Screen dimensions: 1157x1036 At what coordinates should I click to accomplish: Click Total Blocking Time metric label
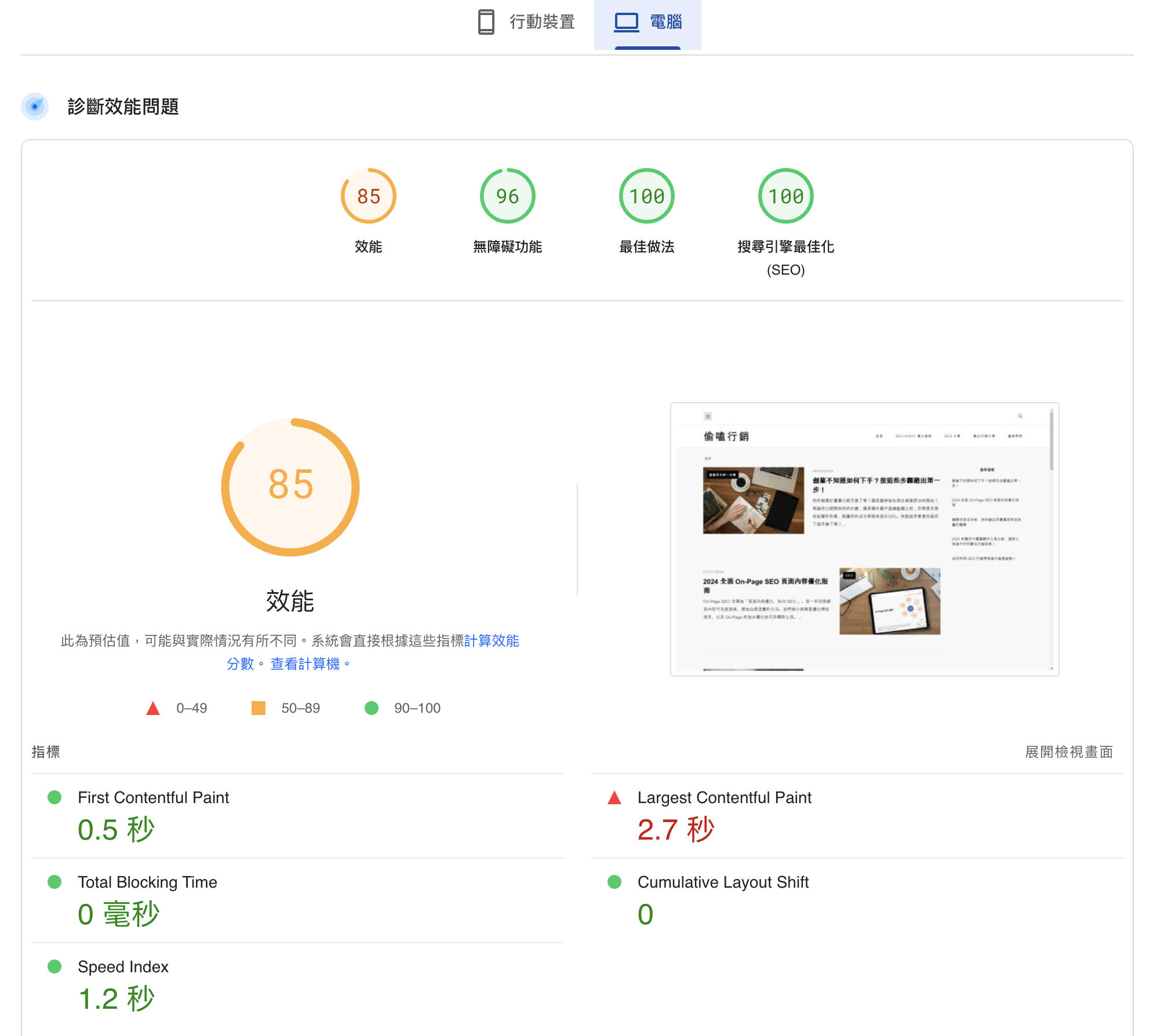(147, 882)
